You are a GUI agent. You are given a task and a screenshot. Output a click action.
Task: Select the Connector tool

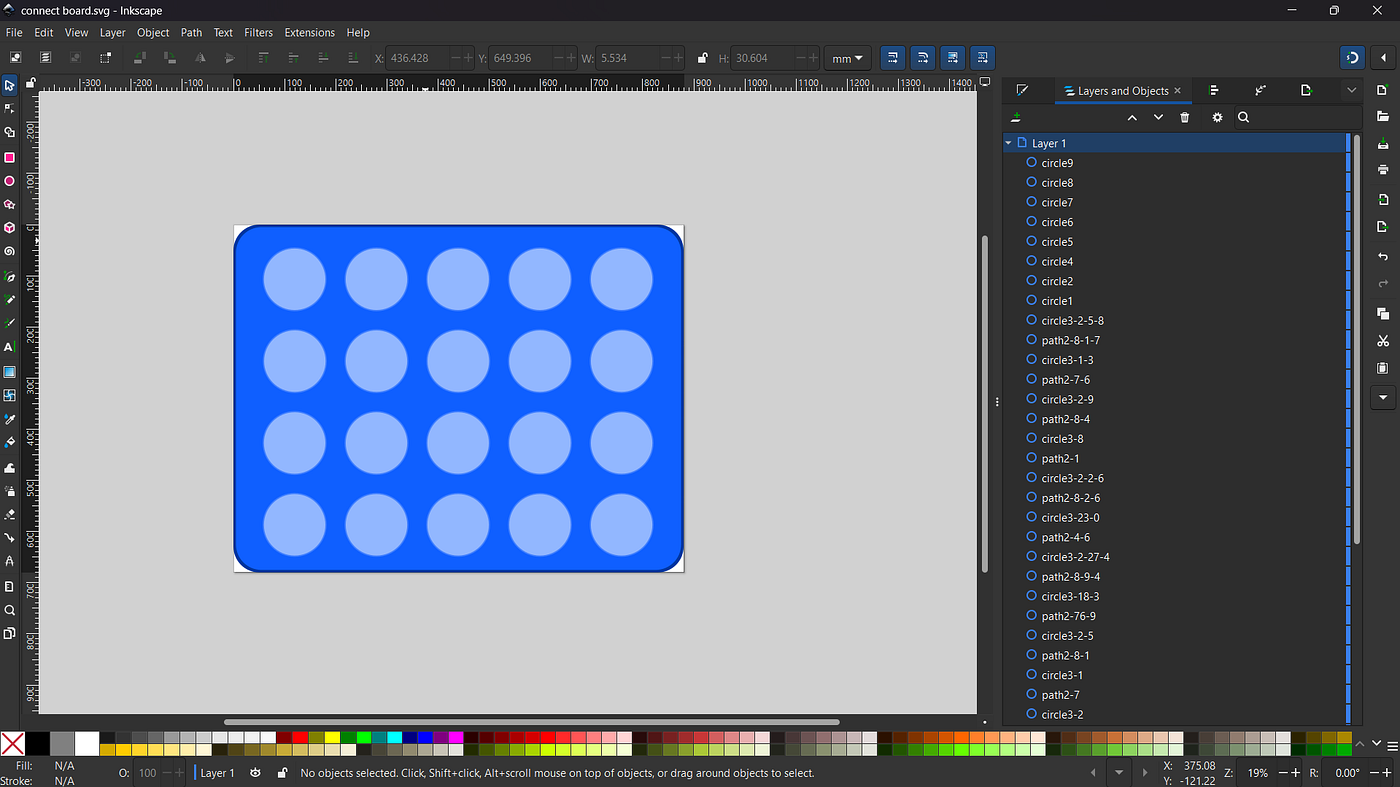pyautogui.click(x=9, y=538)
